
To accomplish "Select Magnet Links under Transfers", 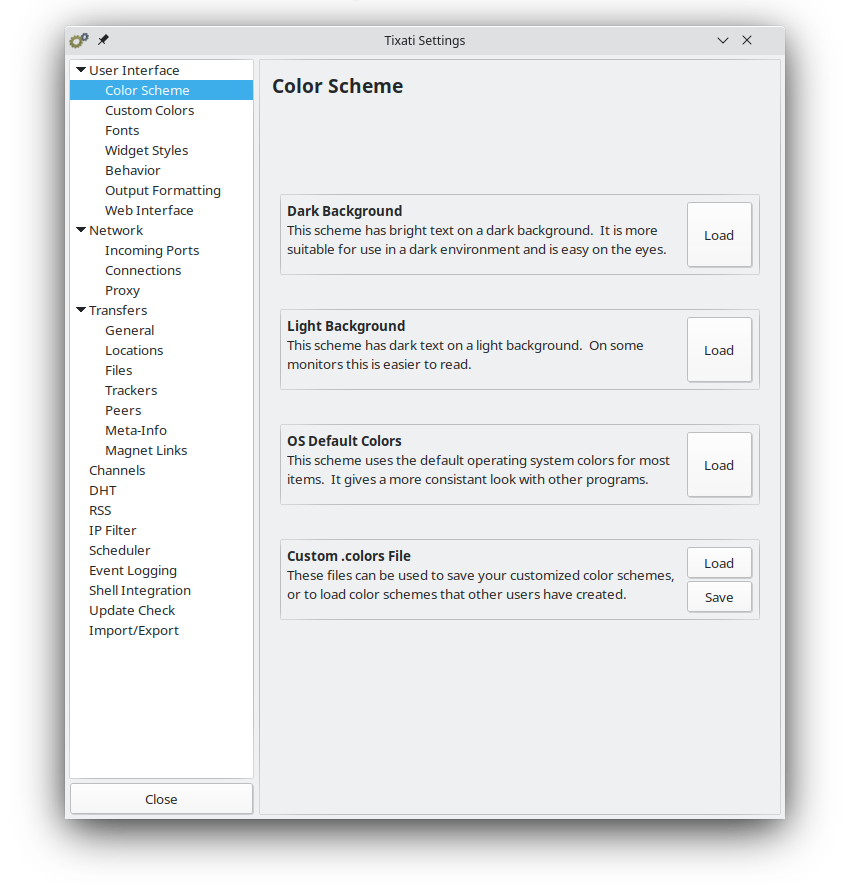I will point(146,450).
